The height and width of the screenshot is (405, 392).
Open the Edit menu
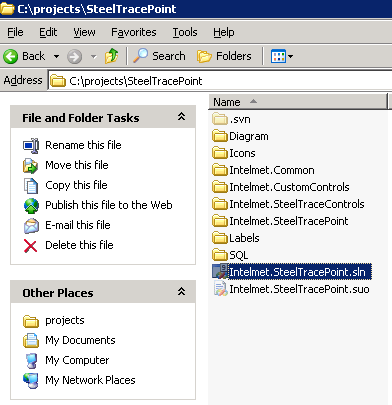48,32
